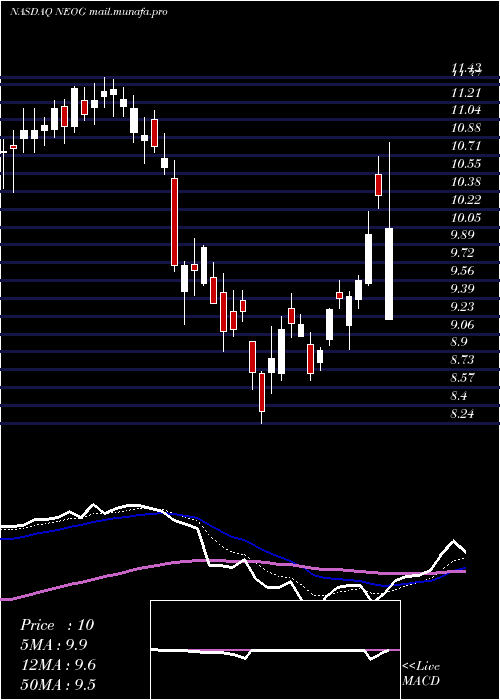Screen dimensions: 500x700
Task: Click the 12MA : 9.6 readout
Action: coord(58,665)
